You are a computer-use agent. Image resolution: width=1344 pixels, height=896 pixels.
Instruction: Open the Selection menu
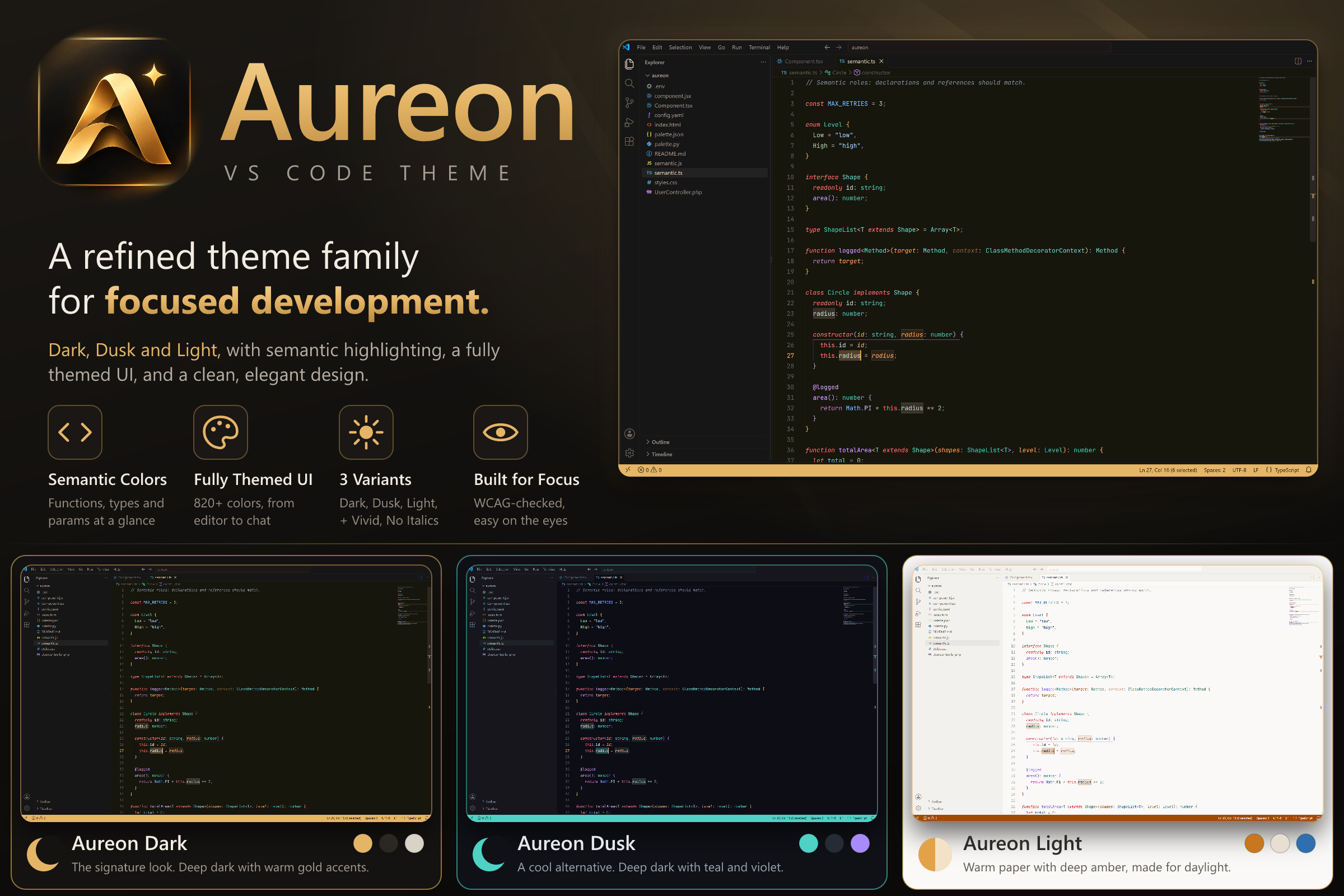pyautogui.click(x=680, y=48)
